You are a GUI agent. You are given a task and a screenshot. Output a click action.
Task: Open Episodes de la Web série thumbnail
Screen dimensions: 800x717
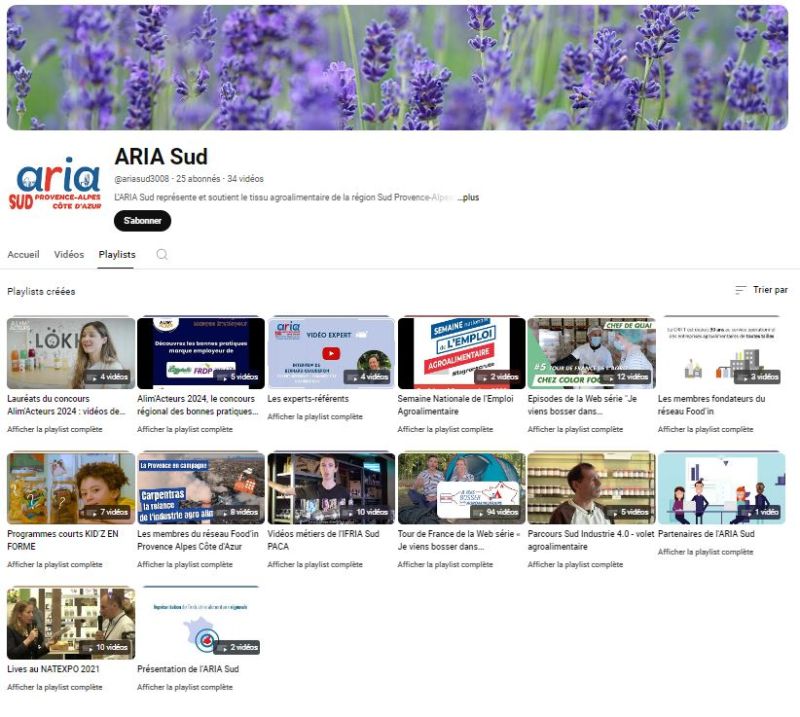[591, 353]
